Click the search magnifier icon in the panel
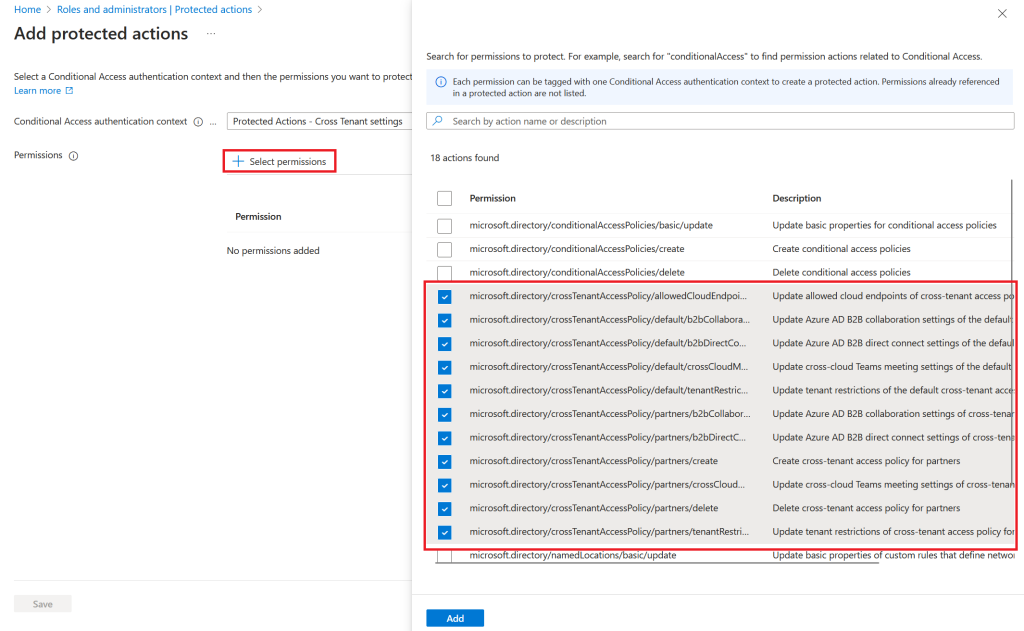Screen dimensions: 1024x631 438,121
